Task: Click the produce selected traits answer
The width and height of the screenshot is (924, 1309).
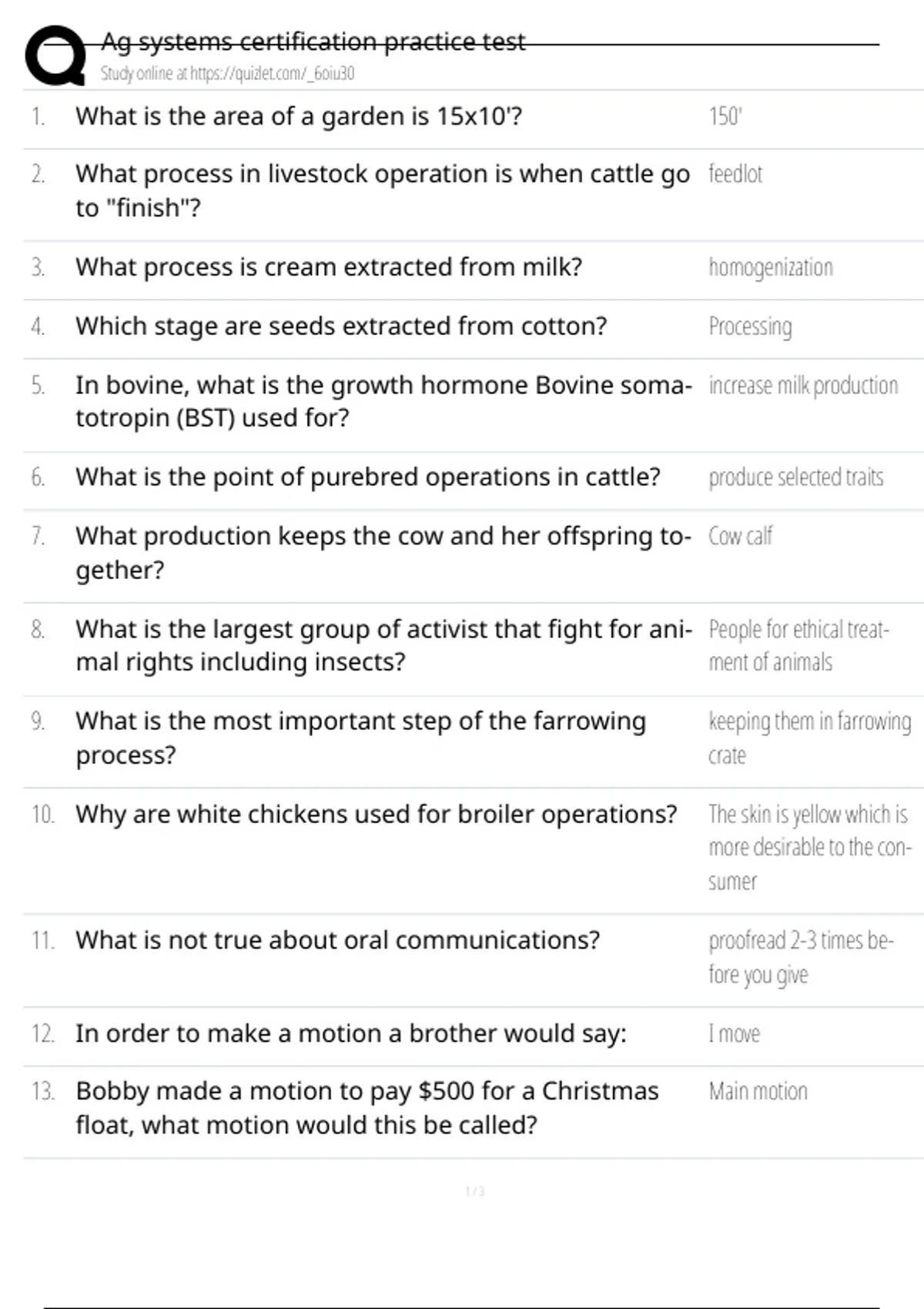Action: (x=795, y=477)
